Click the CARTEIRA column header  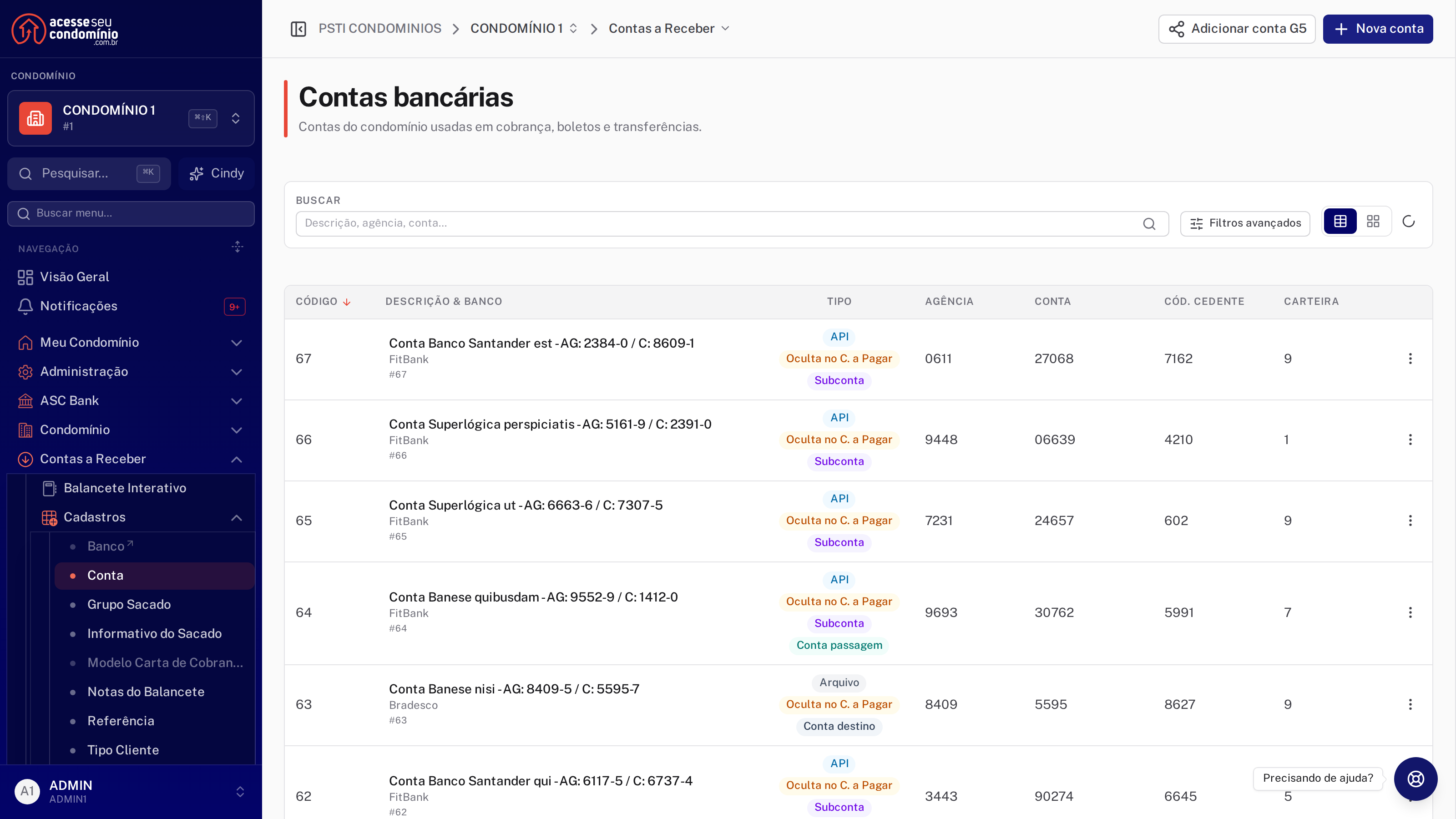[x=1311, y=302]
